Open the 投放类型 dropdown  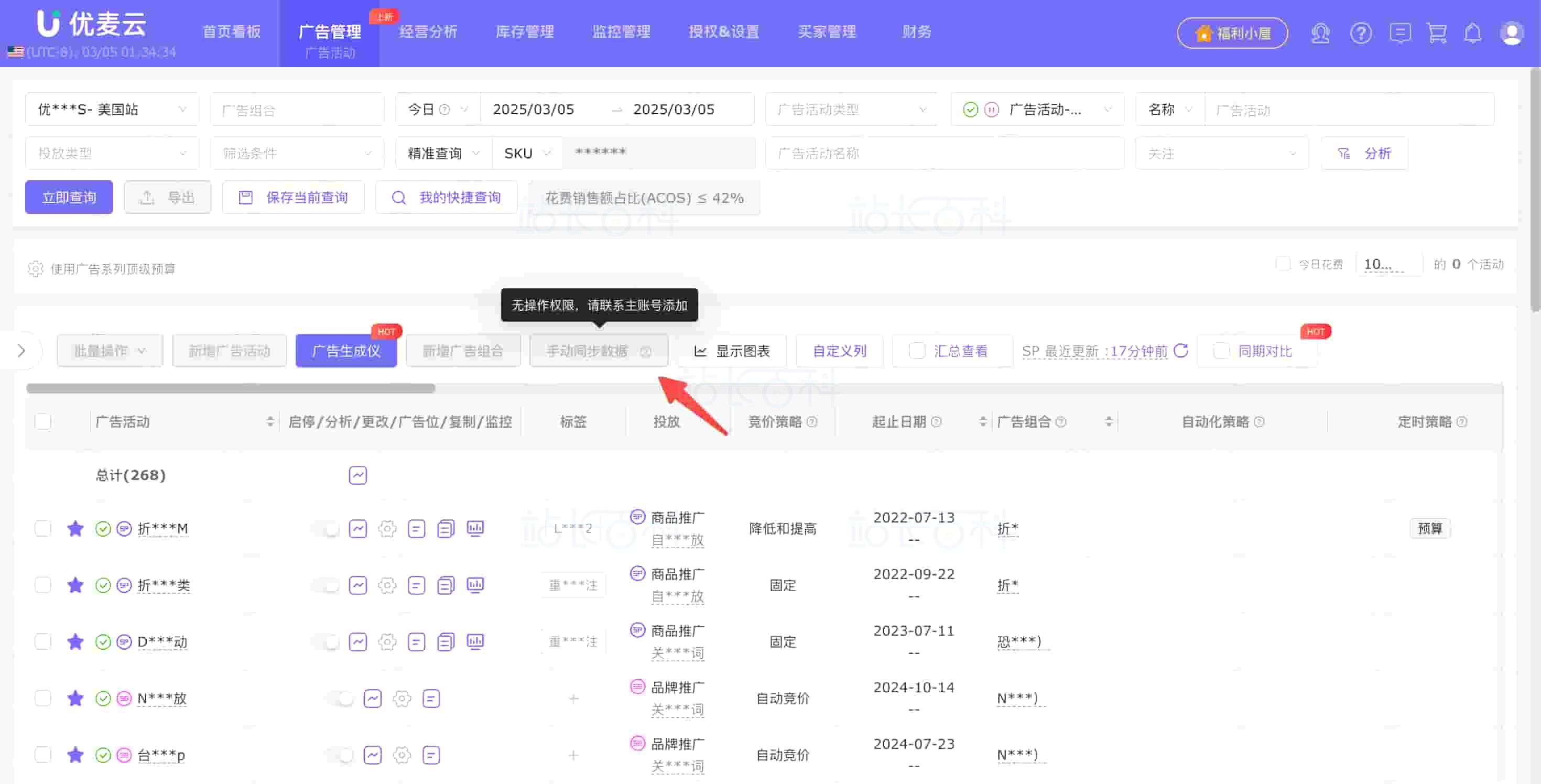pos(112,154)
